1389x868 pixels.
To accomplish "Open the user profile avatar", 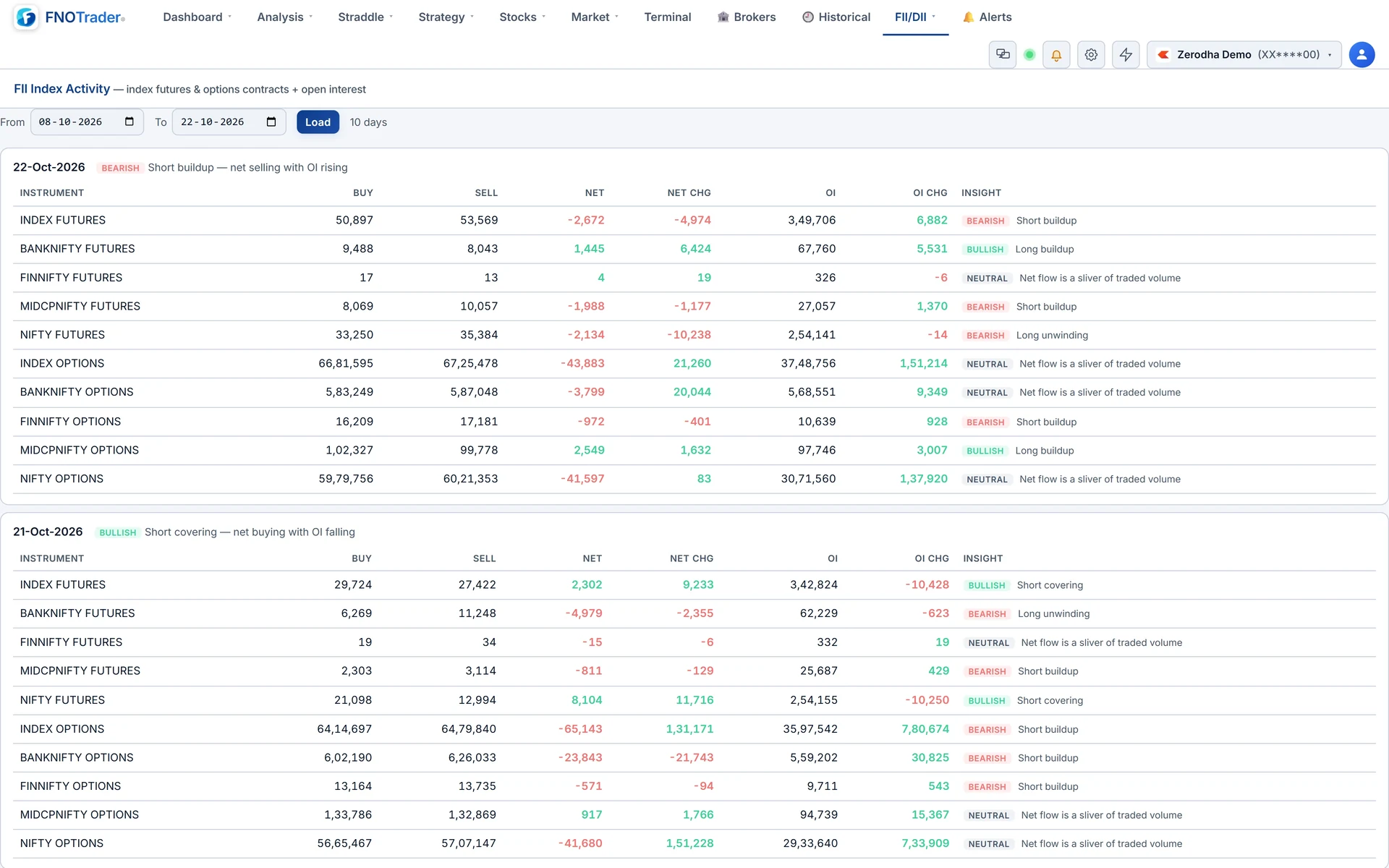I will click(1362, 54).
